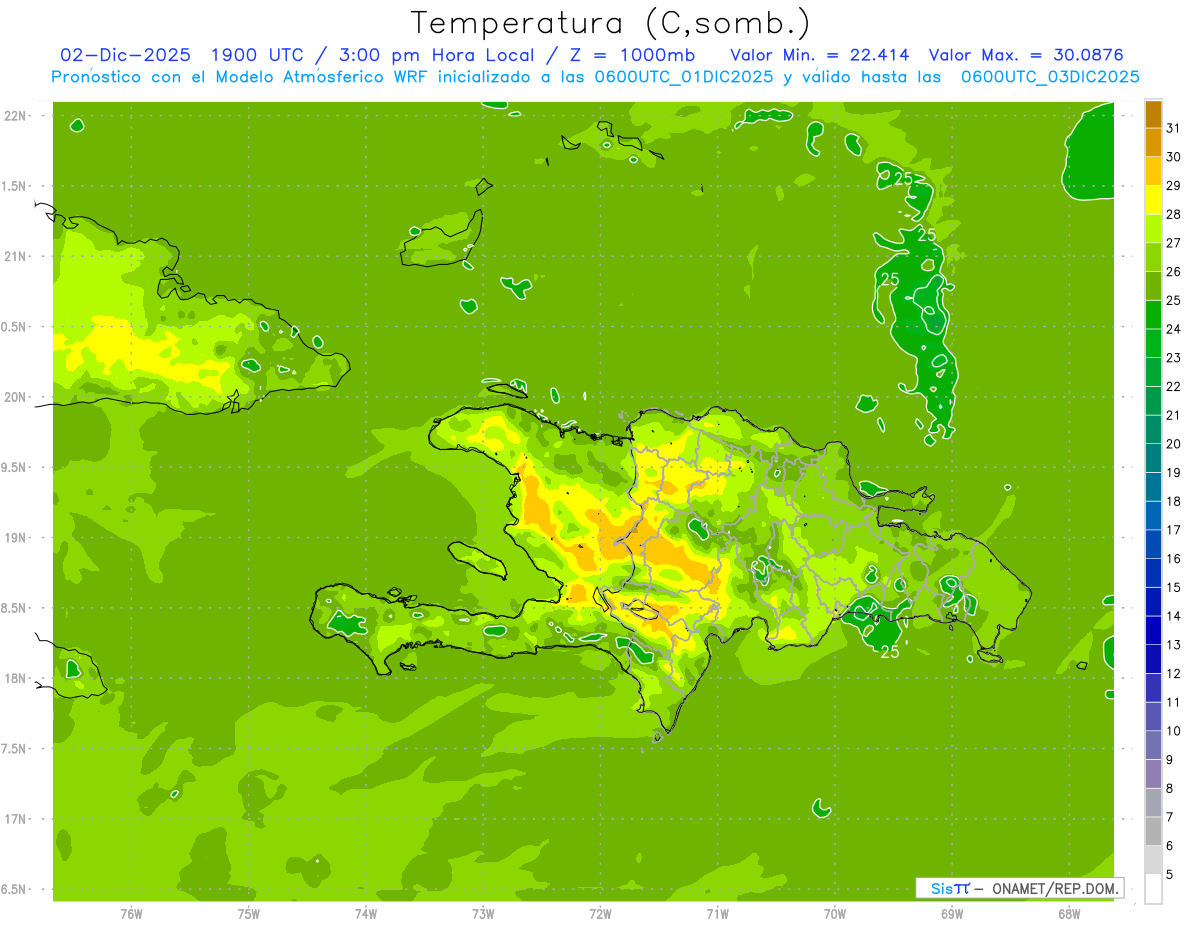
Task: Click the legend value 27
Action: point(1173,243)
